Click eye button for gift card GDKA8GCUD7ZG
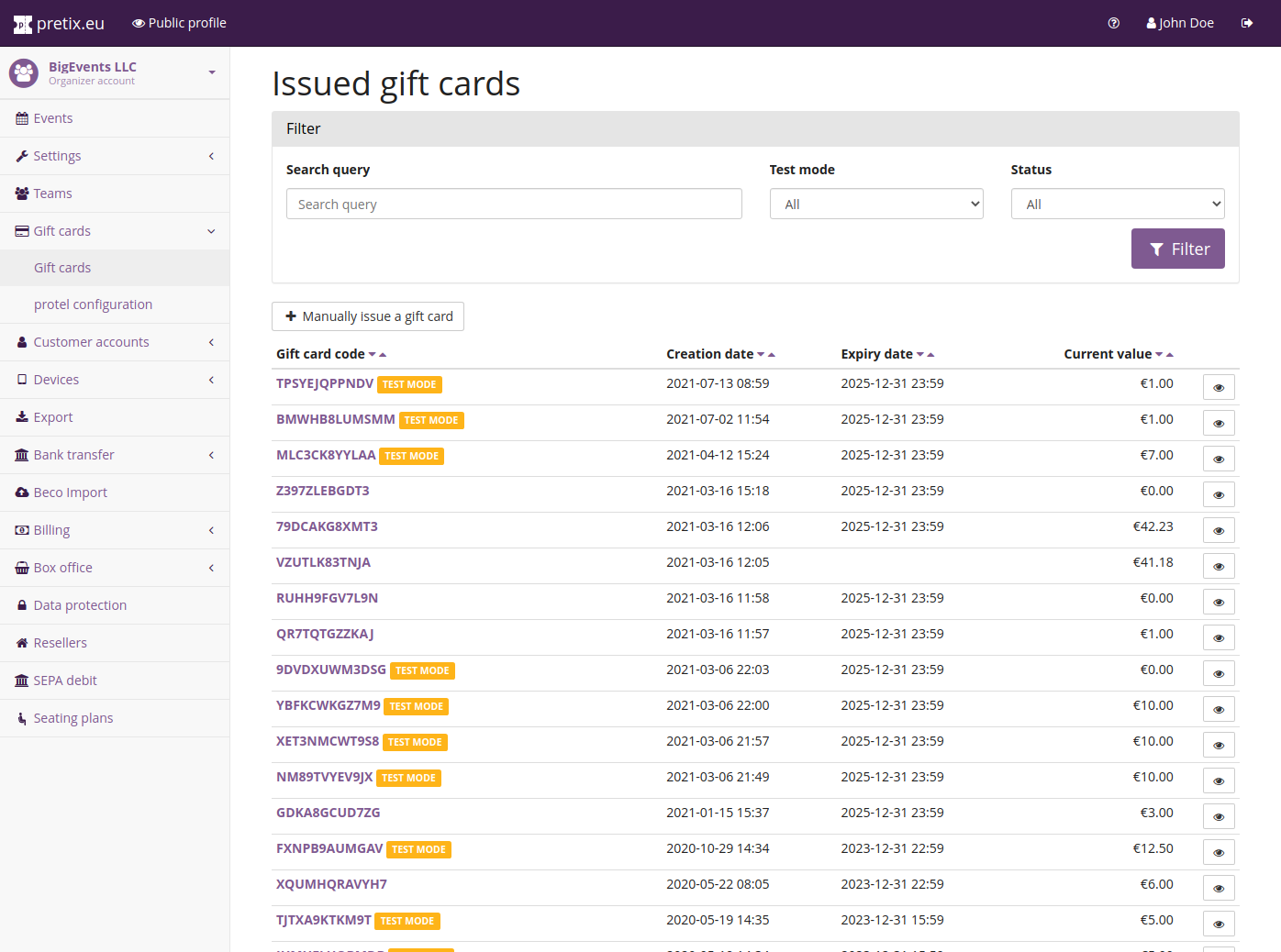The image size is (1281, 952). [1218, 816]
